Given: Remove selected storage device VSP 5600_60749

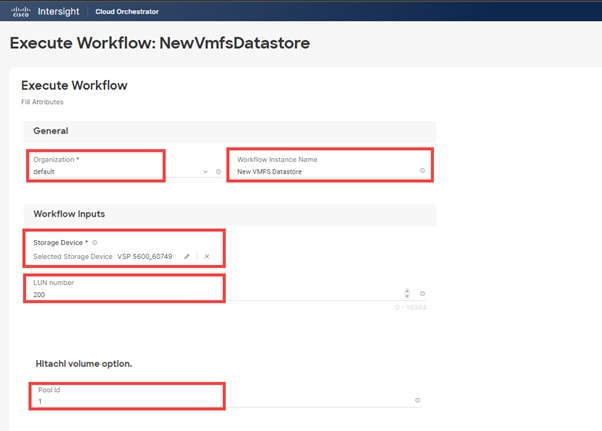Looking at the screenshot, I should [207, 256].
